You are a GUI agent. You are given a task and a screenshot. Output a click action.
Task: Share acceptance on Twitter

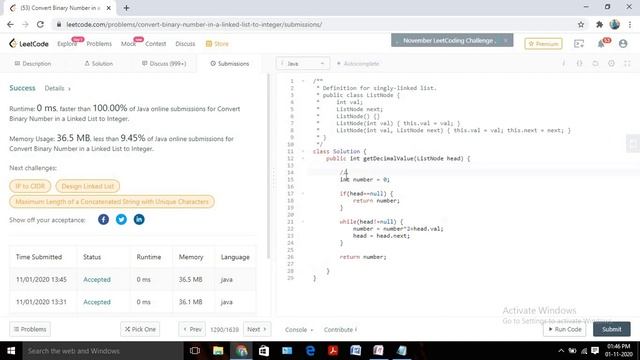point(121,220)
